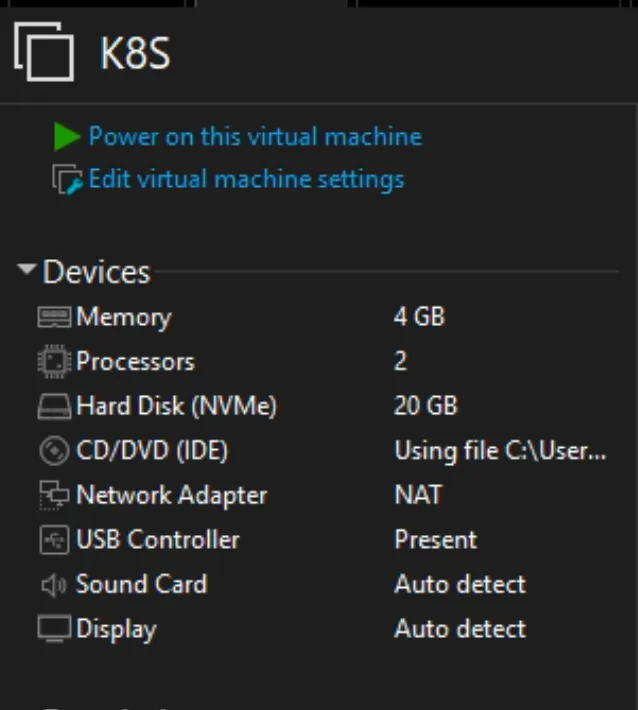Open the 4 GB memory value
This screenshot has height=710, width=638.
[419, 317]
